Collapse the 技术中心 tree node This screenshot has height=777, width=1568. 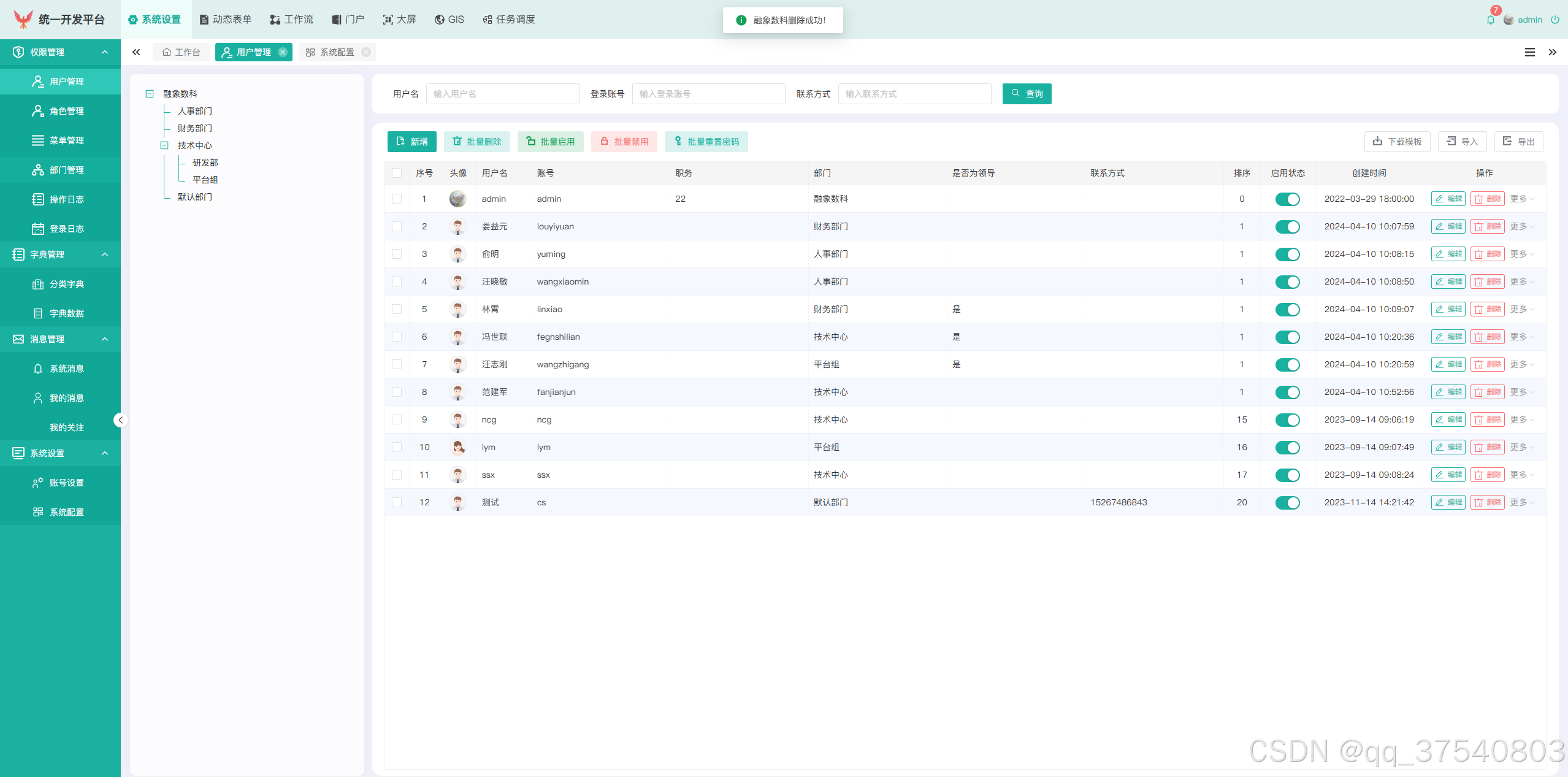click(164, 145)
